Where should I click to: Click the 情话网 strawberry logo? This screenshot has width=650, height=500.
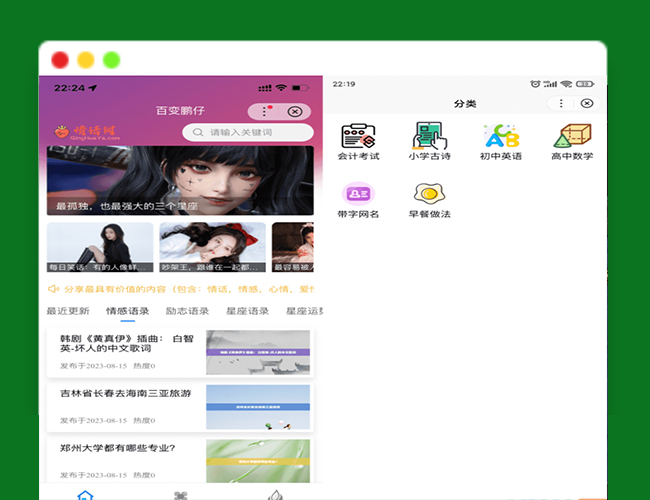pos(87,132)
